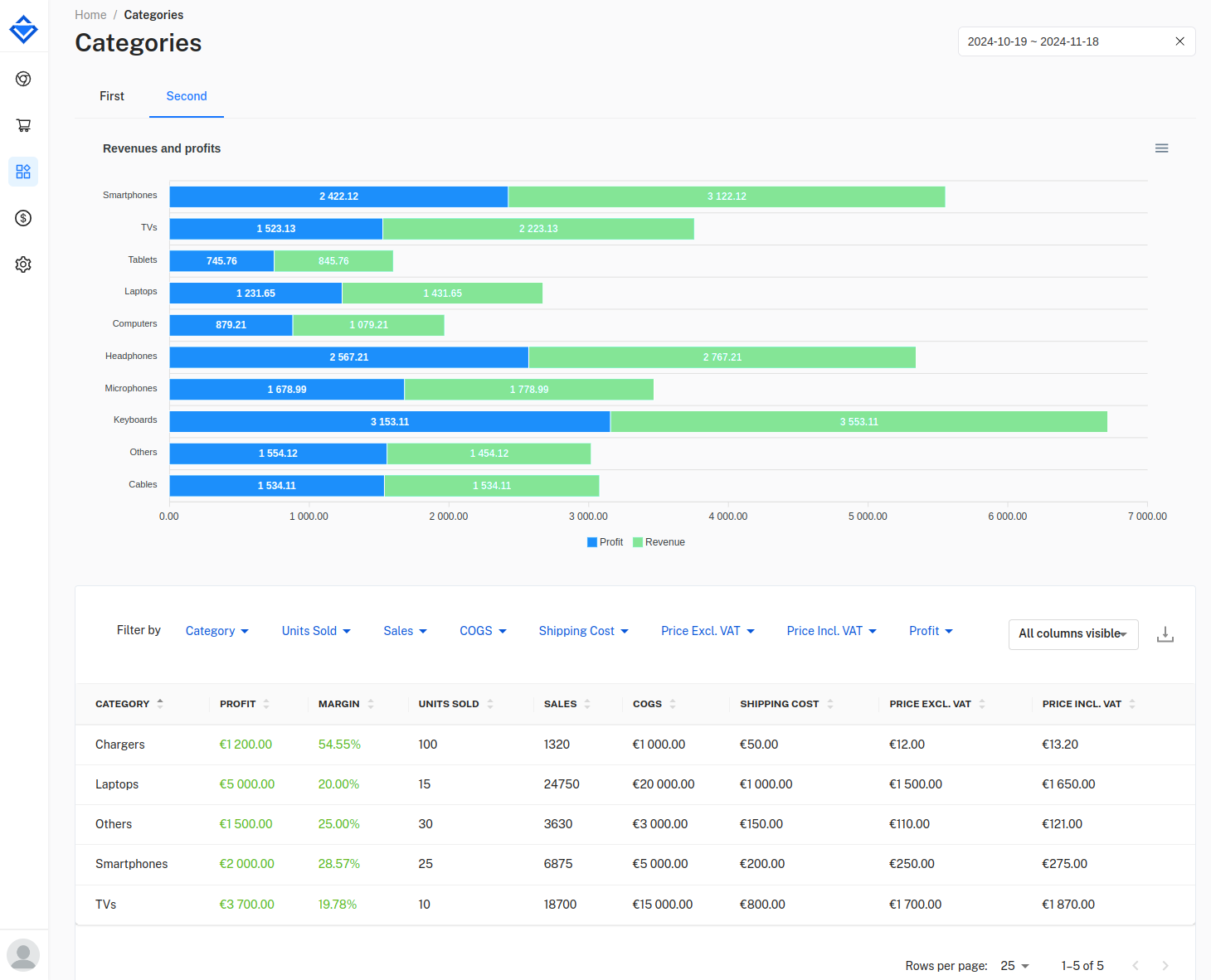
Task: Open the dollar revenue sidebar icon
Action: 23,218
